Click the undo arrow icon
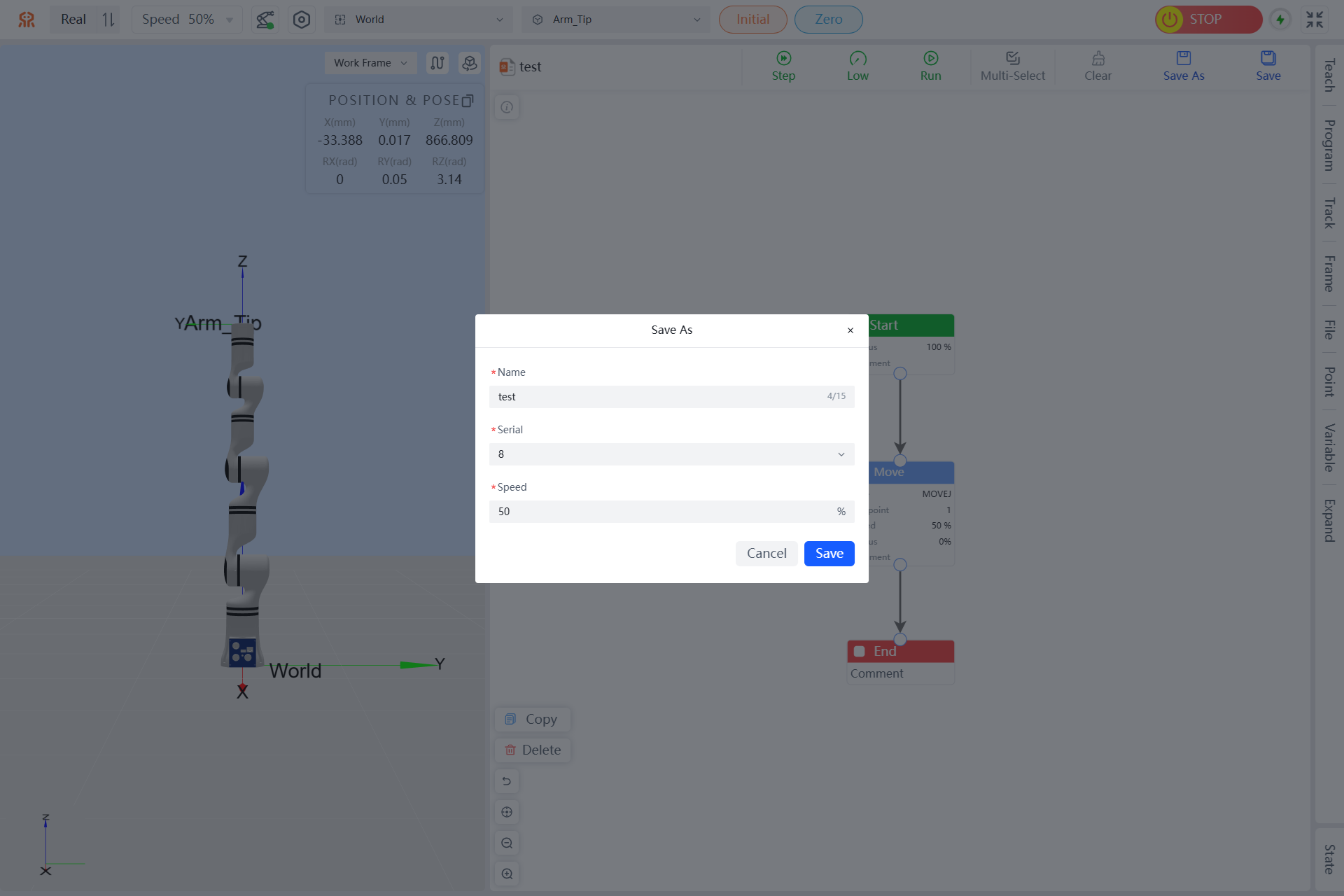Image resolution: width=1344 pixels, height=896 pixels. pos(507,781)
